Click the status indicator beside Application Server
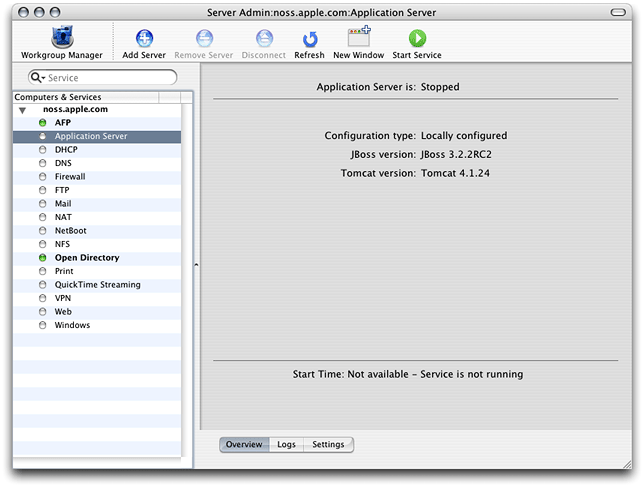The height and width of the screenshot is (489, 644). click(x=42, y=136)
